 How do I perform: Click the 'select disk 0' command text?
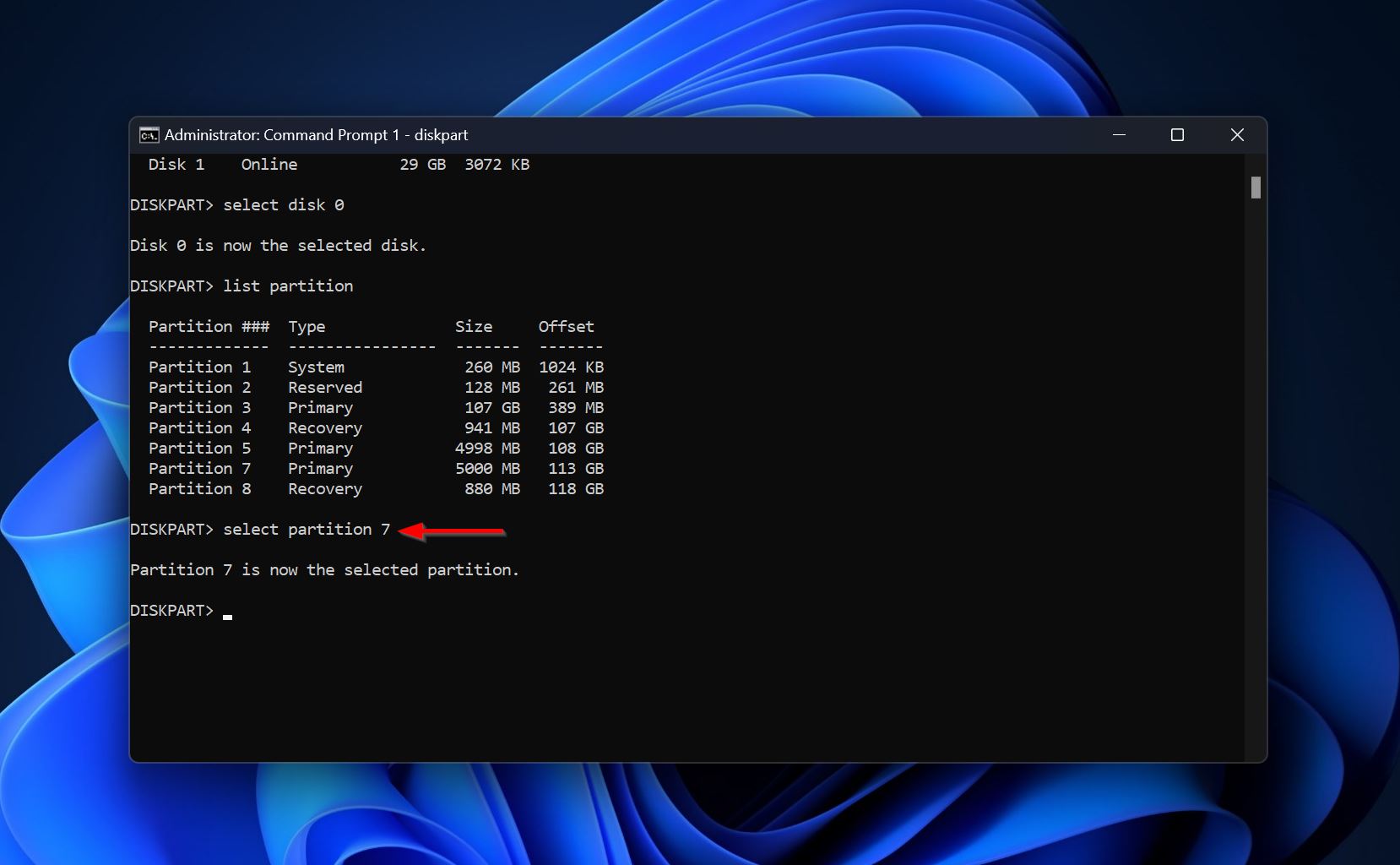click(283, 205)
